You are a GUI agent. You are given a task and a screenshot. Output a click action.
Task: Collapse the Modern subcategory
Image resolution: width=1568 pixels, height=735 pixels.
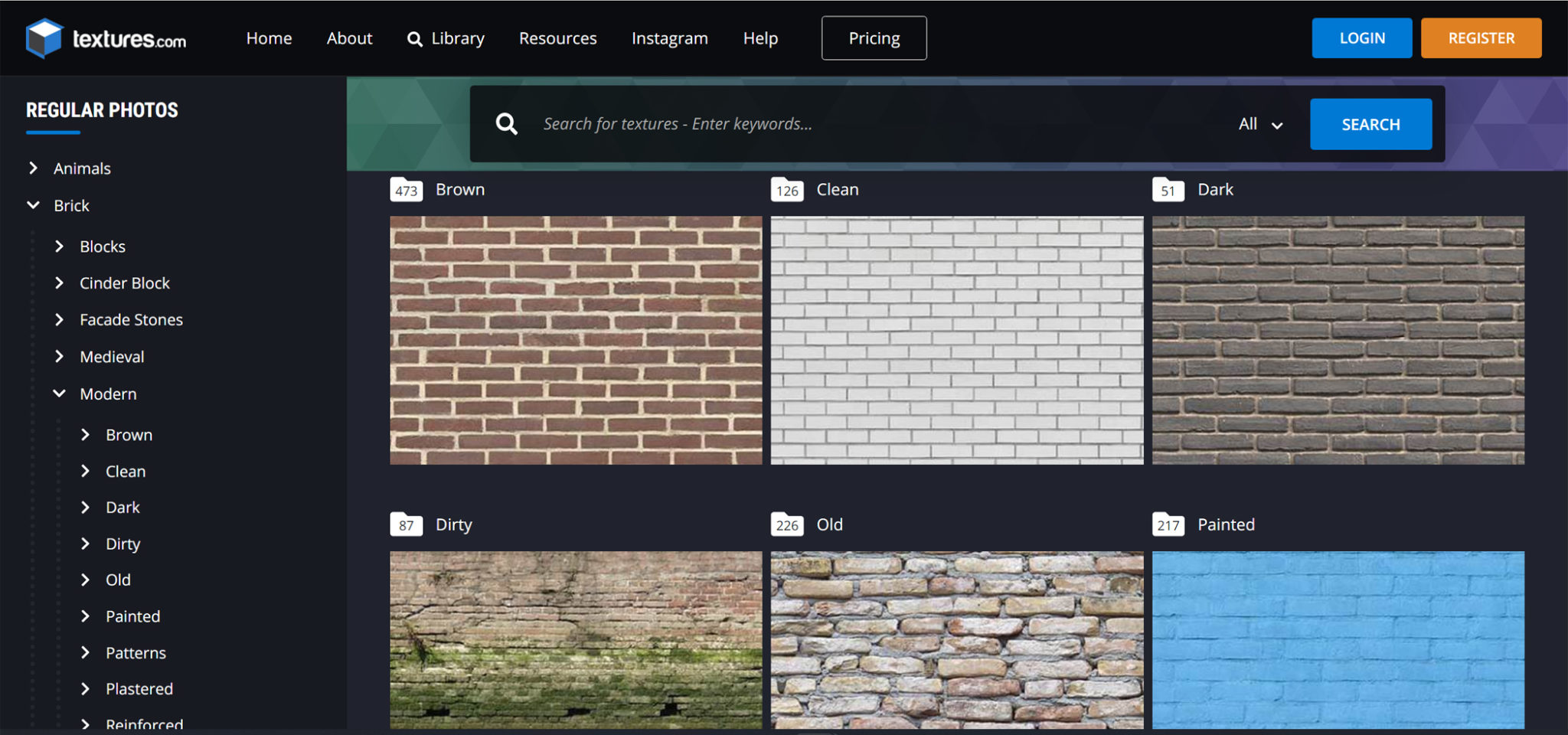[x=59, y=393]
